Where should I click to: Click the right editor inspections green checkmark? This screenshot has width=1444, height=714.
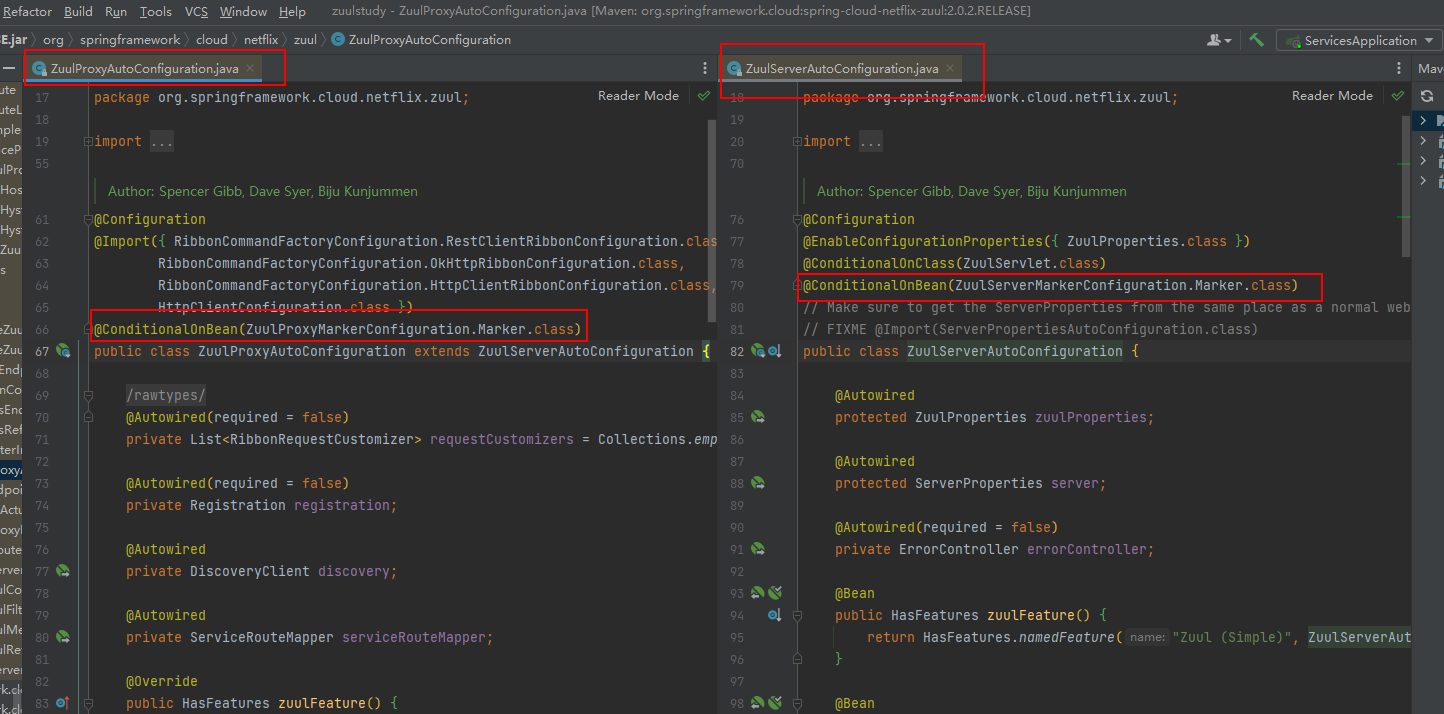point(1398,96)
